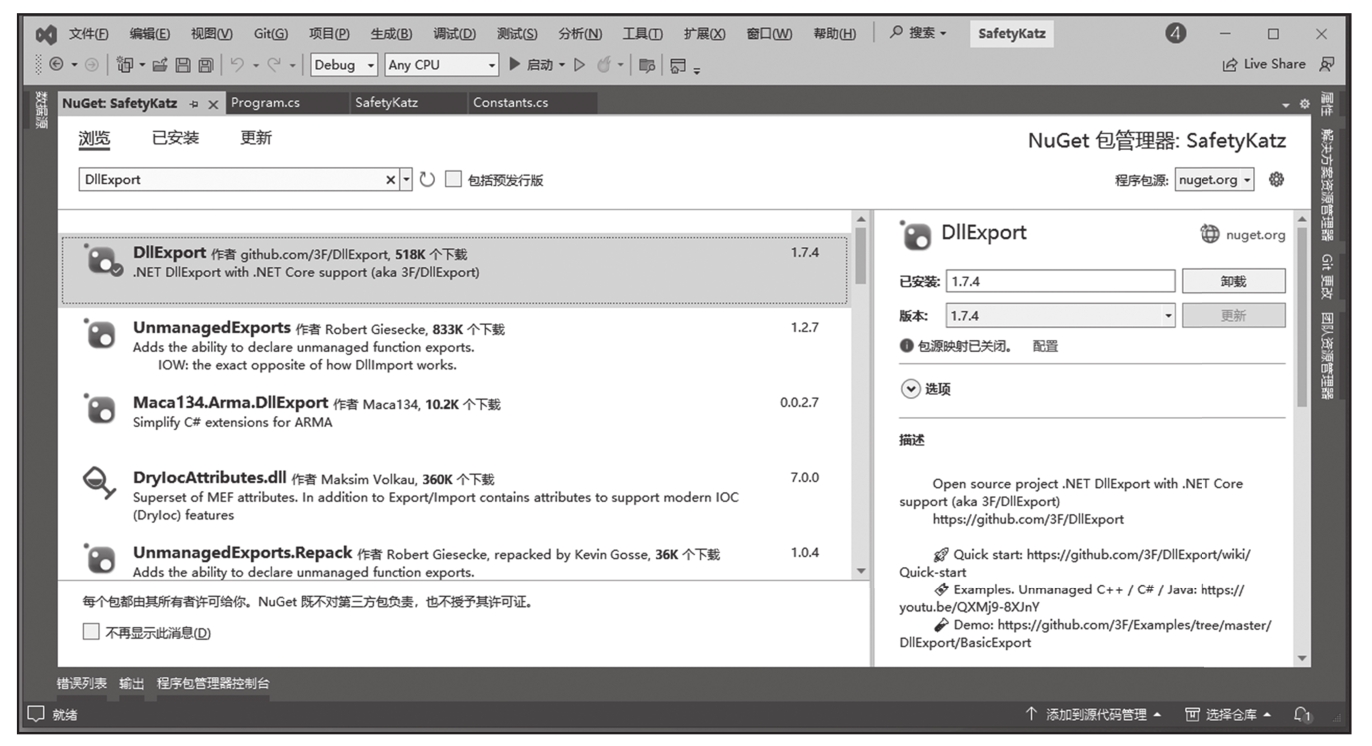This screenshot has width=1372, height=746.
Task: Check the 不再显示此消息 checkbox
Action: (91, 632)
